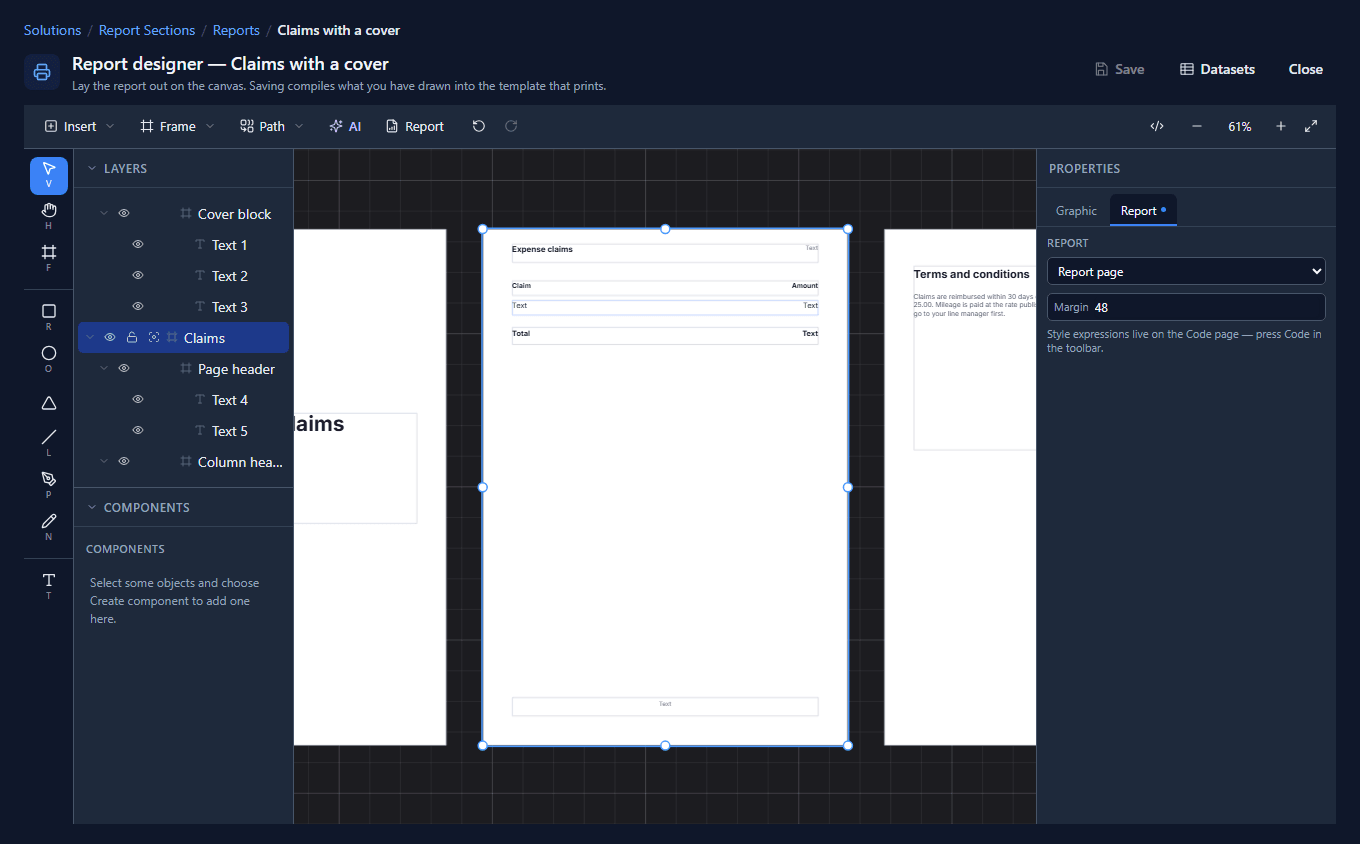Collapse the Layers panel section
The image size is (1360, 844).
click(92, 169)
